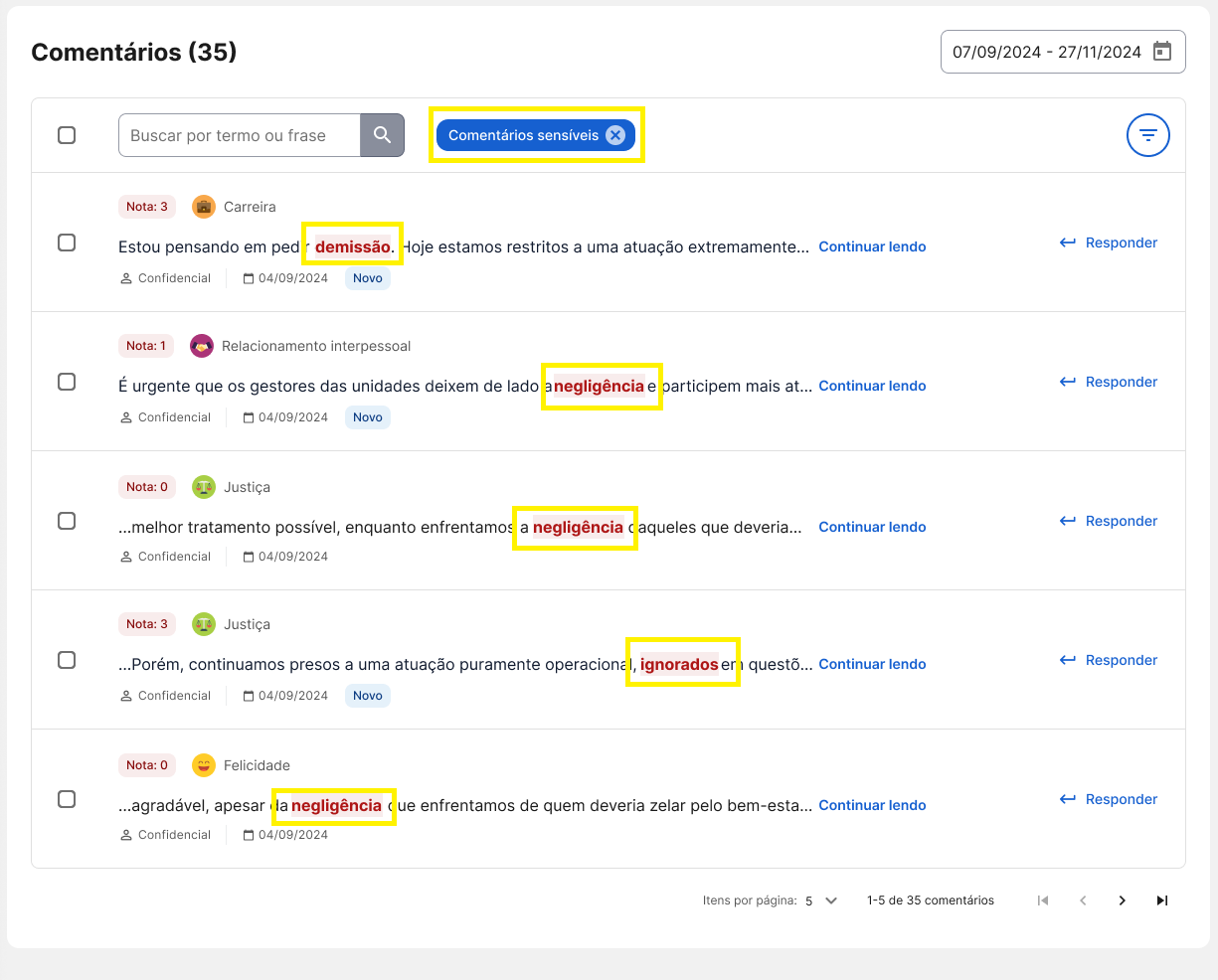Click the Justiça scales category icon
The width and height of the screenshot is (1218, 980).
(x=203, y=486)
